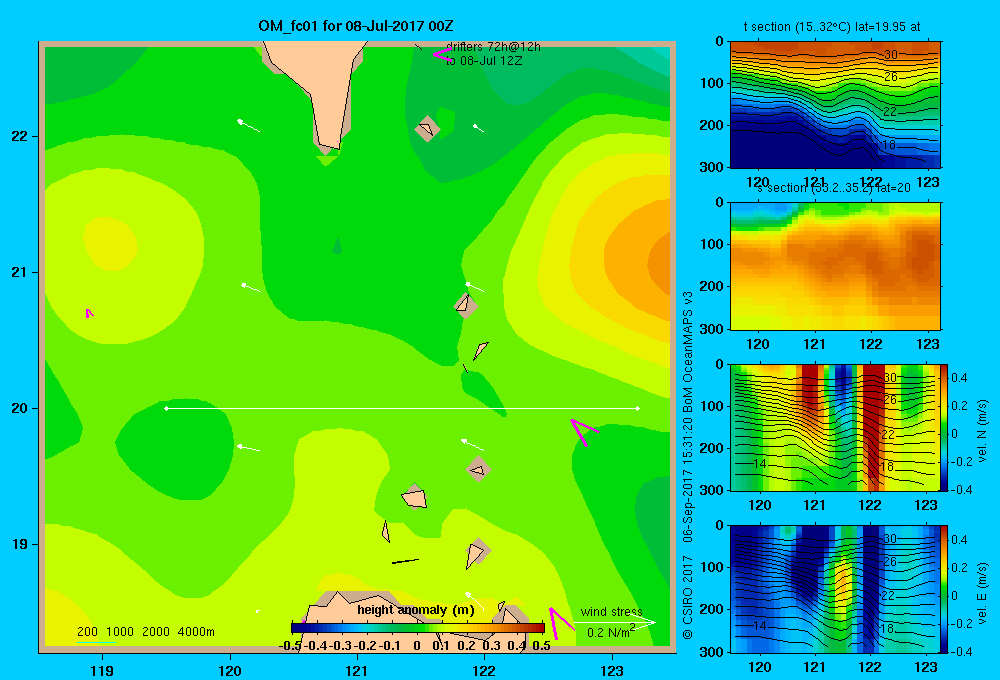
Task: Click the northward velocity section plot
Action: tap(835, 427)
